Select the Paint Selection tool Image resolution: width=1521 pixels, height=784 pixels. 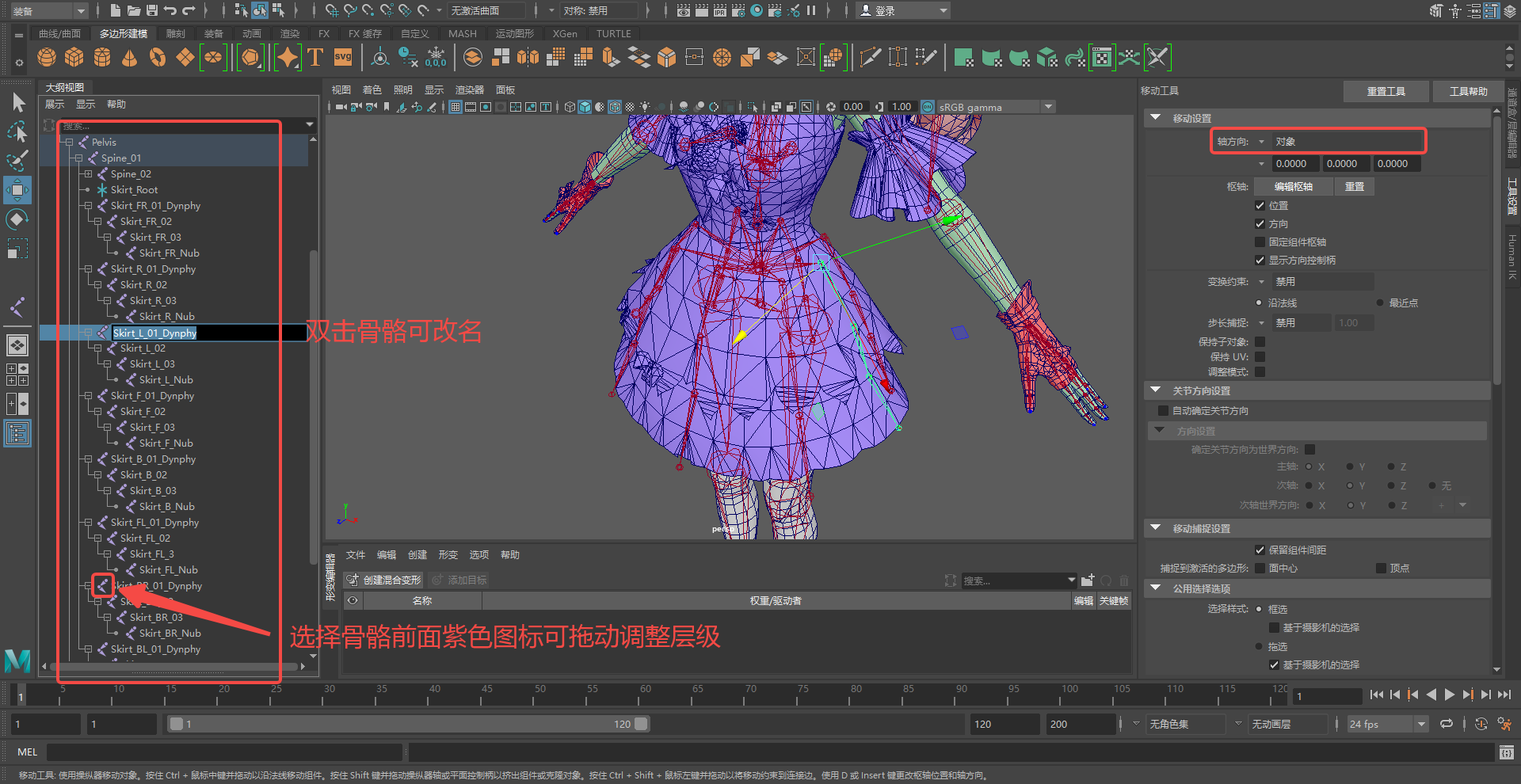[x=17, y=161]
